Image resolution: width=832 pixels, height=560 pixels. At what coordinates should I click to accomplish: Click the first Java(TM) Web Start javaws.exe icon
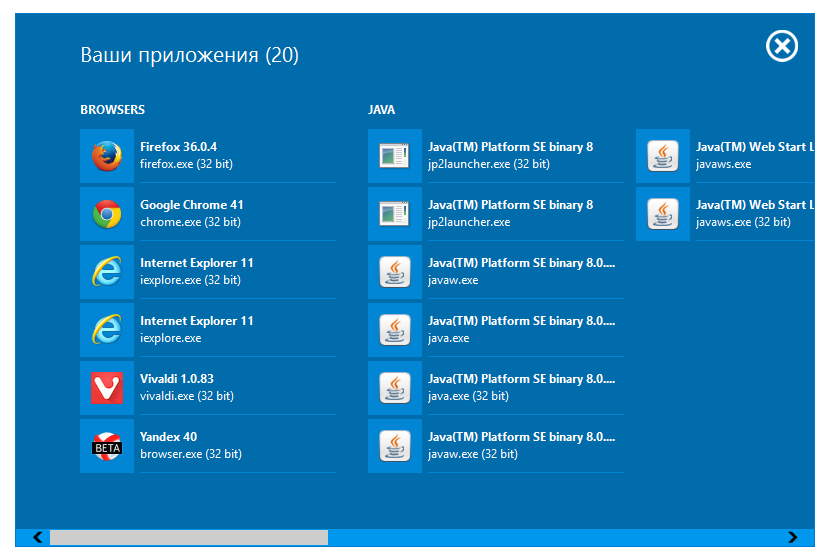[663, 156]
